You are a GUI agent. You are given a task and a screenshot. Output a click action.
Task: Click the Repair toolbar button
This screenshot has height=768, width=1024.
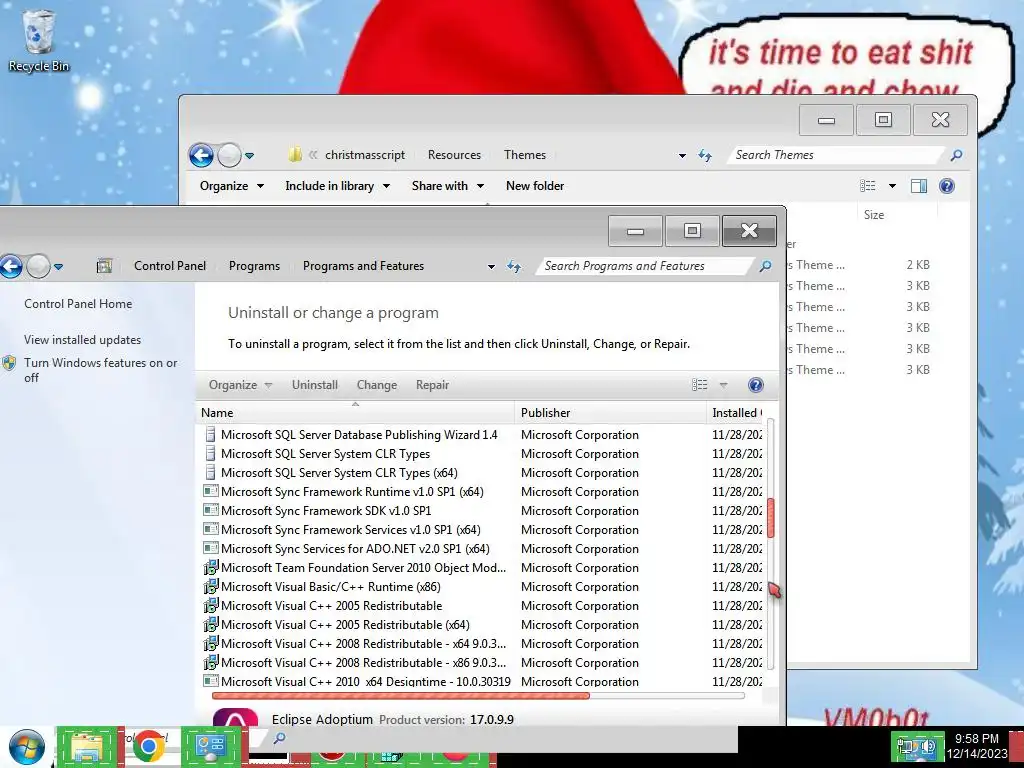[x=432, y=385]
